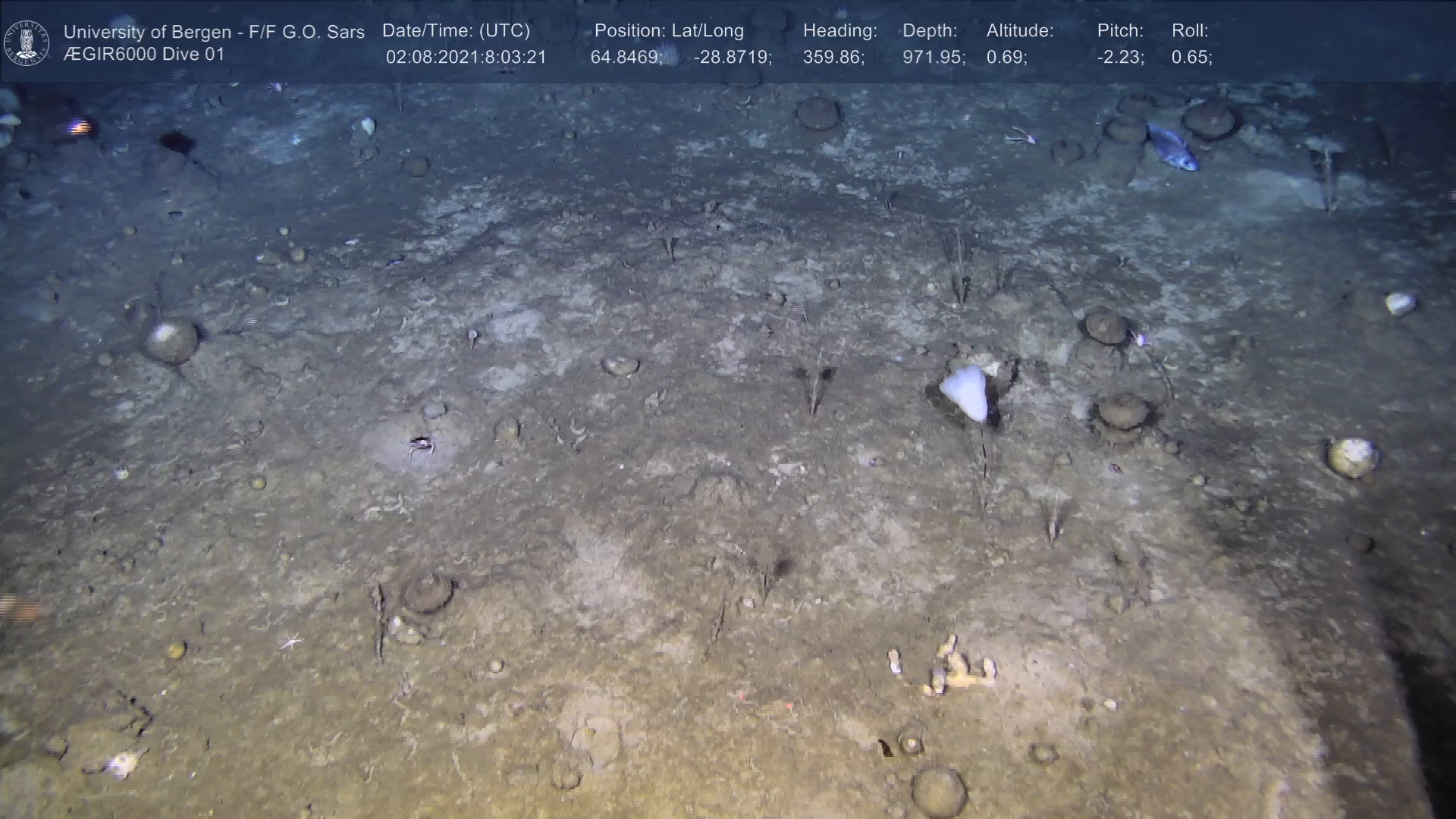Click the timestamp 02:08:2021:8:03:21
Screen dimensions: 1456x819
pyautogui.click(x=466, y=58)
